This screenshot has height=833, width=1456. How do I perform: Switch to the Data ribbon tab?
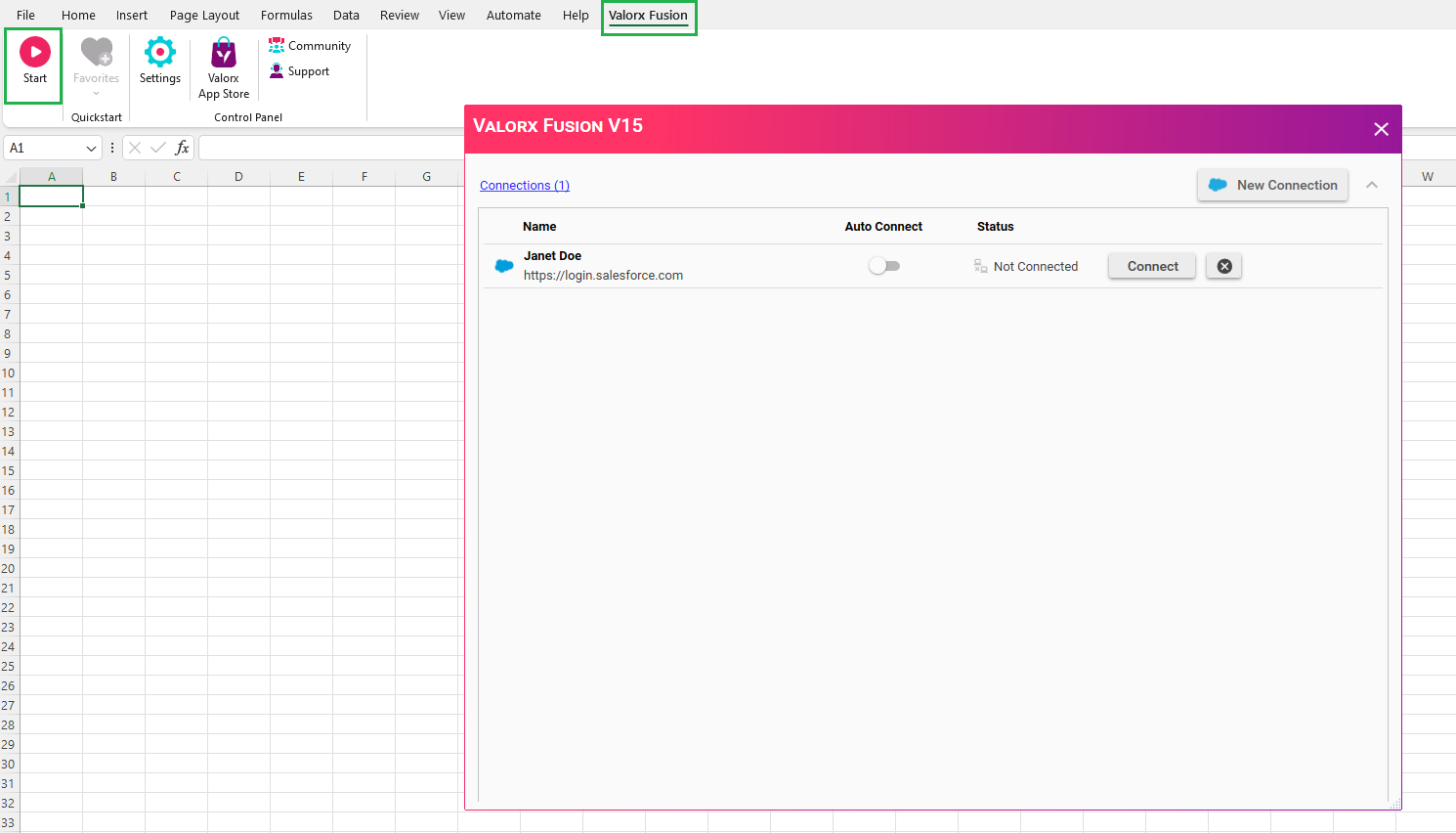coord(346,15)
